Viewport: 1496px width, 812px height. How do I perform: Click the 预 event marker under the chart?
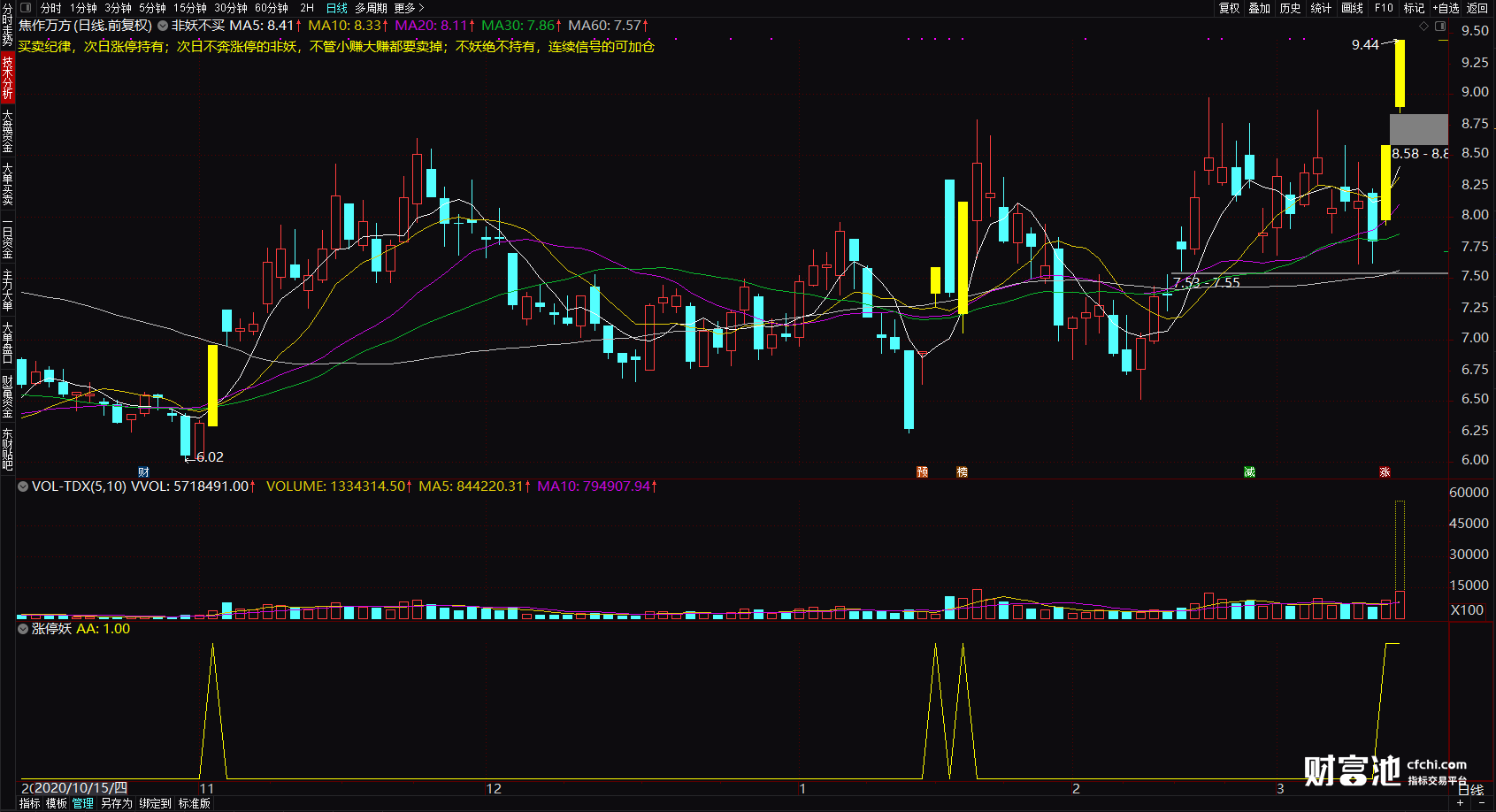click(922, 472)
